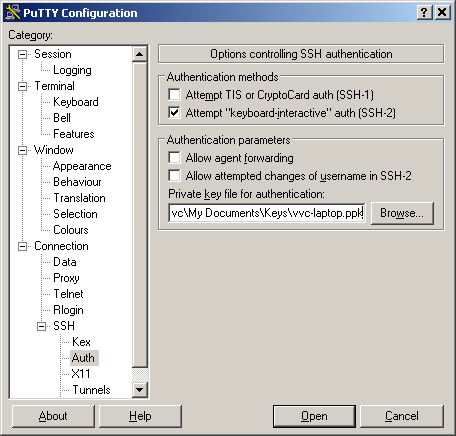Open the Logging settings
This screenshot has width=456, height=436.
click(72, 70)
